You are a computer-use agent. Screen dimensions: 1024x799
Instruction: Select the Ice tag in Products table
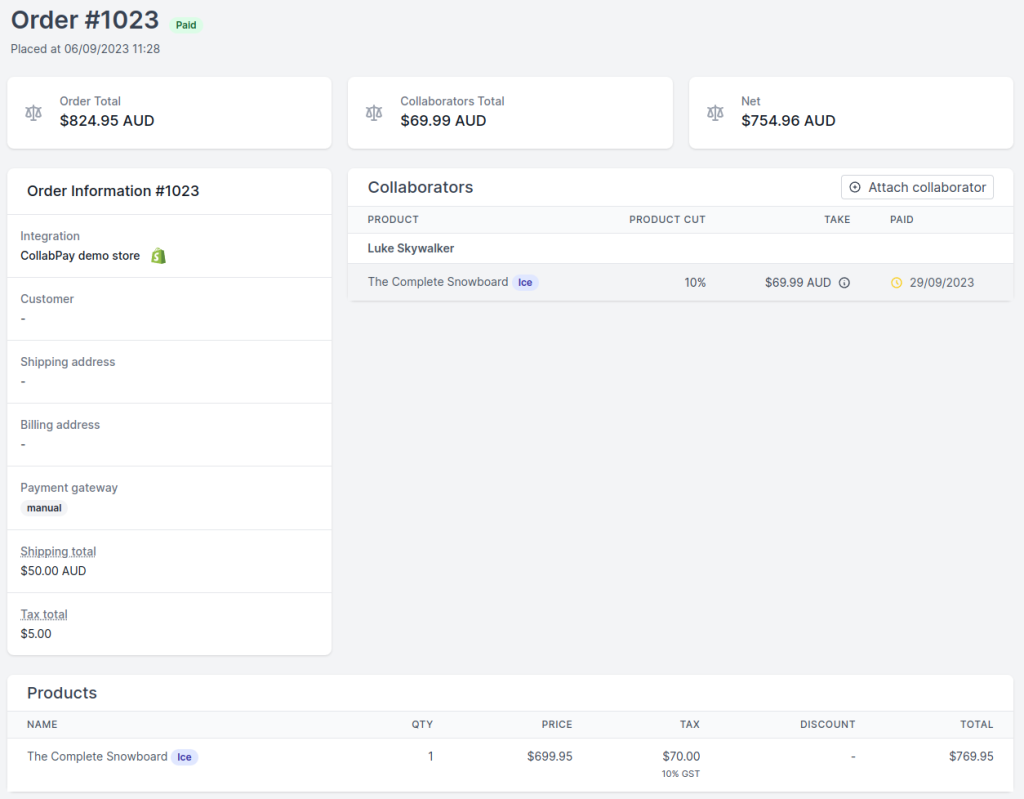click(184, 757)
